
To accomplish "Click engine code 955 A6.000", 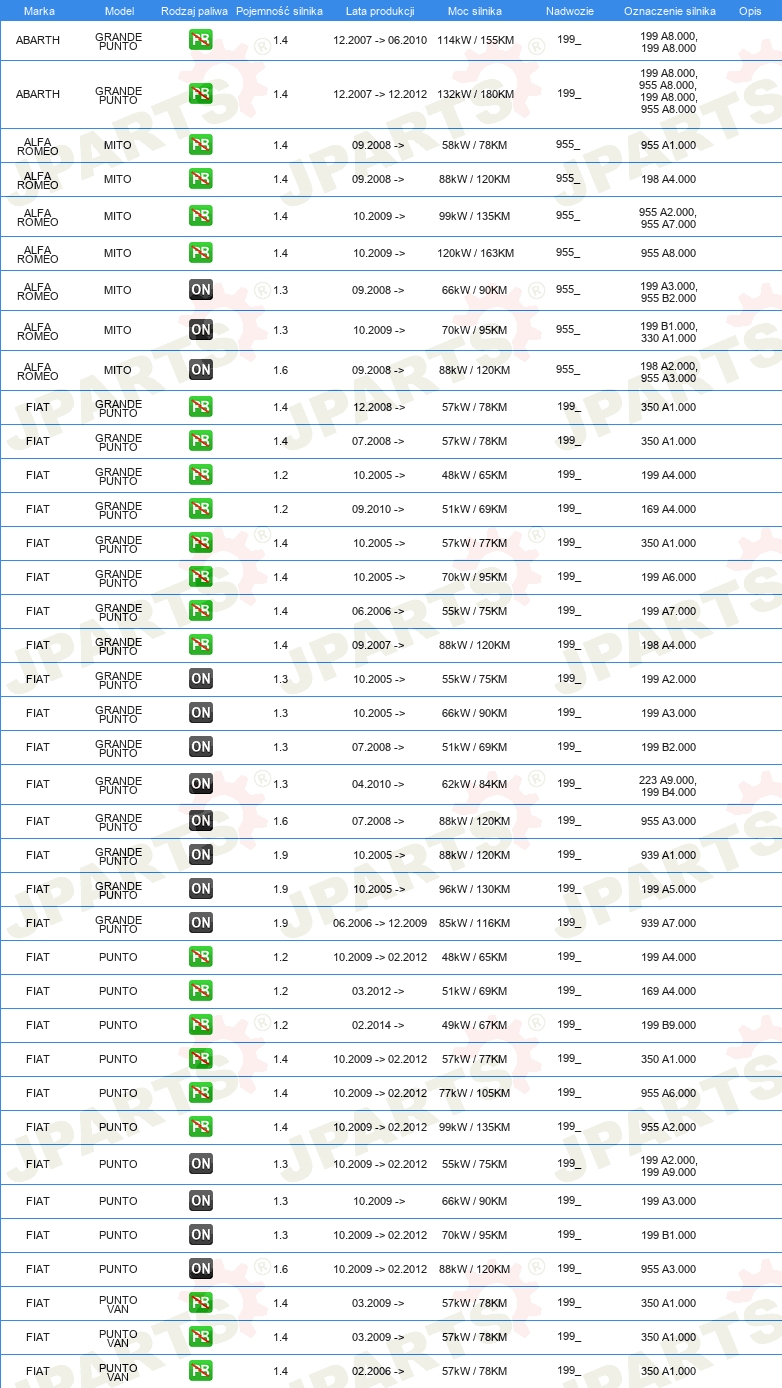I will 669,1093.
